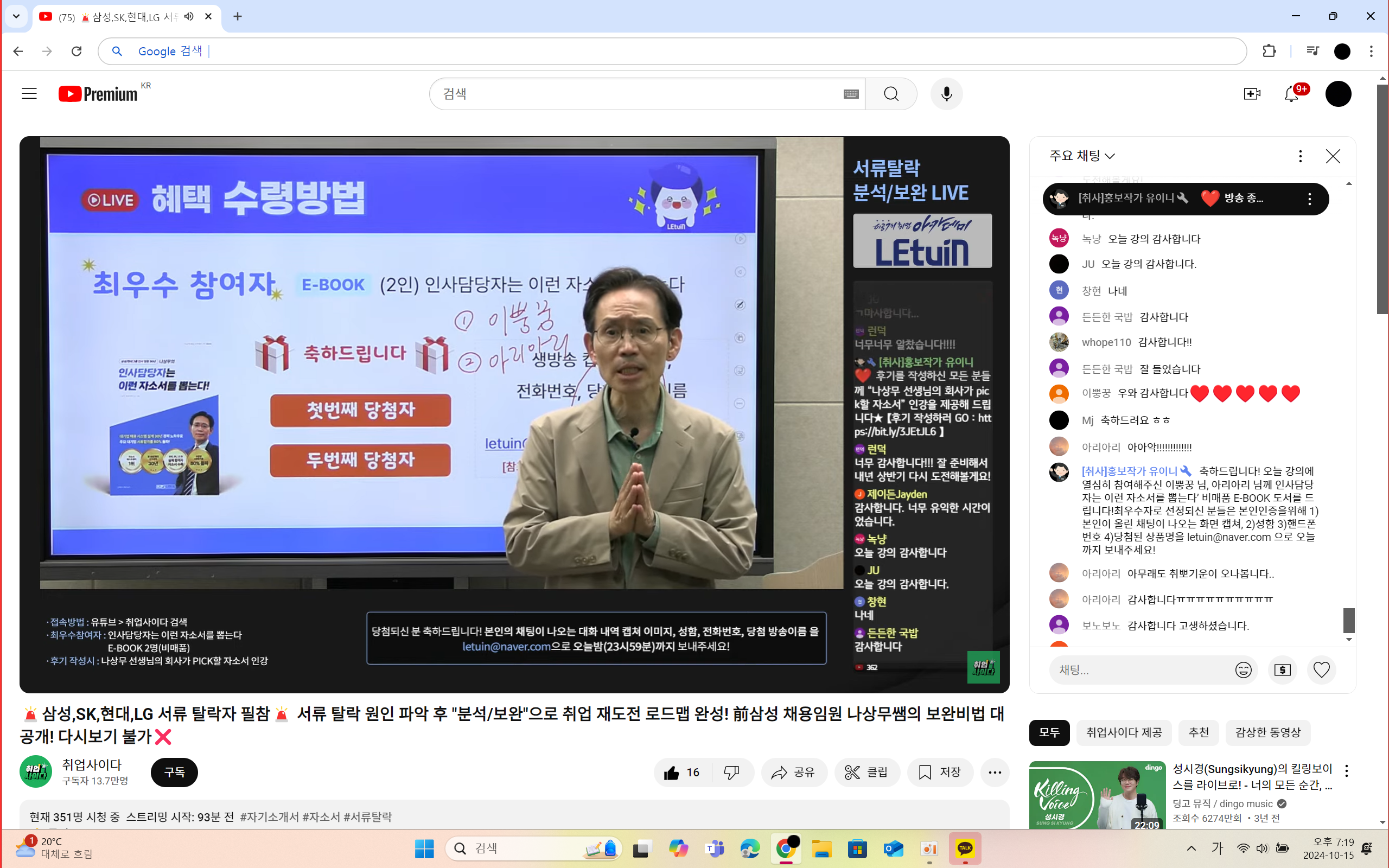Viewport: 1389px width, 868px height.
Task: Open more actions ellipsis below video
Action: tap(995, 772)
